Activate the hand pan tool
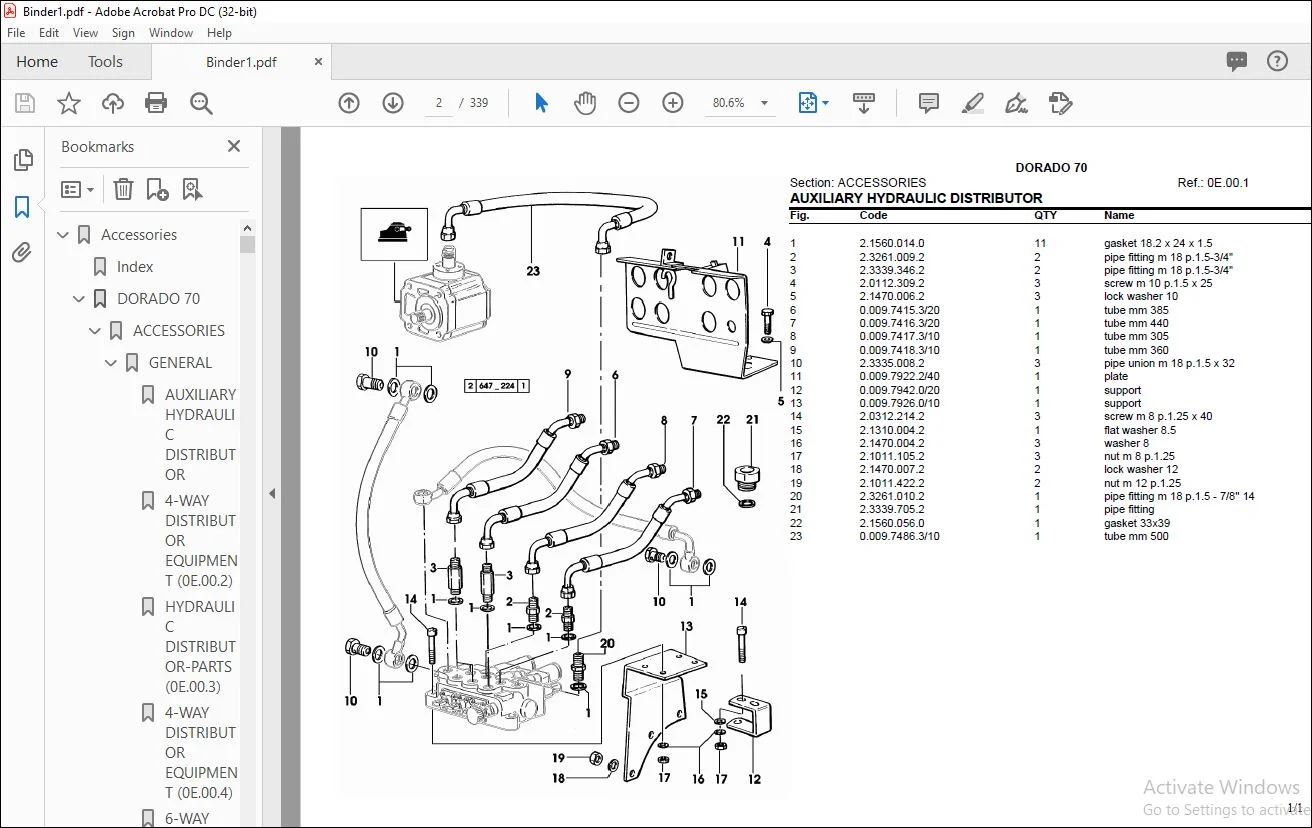 point(585,103)
